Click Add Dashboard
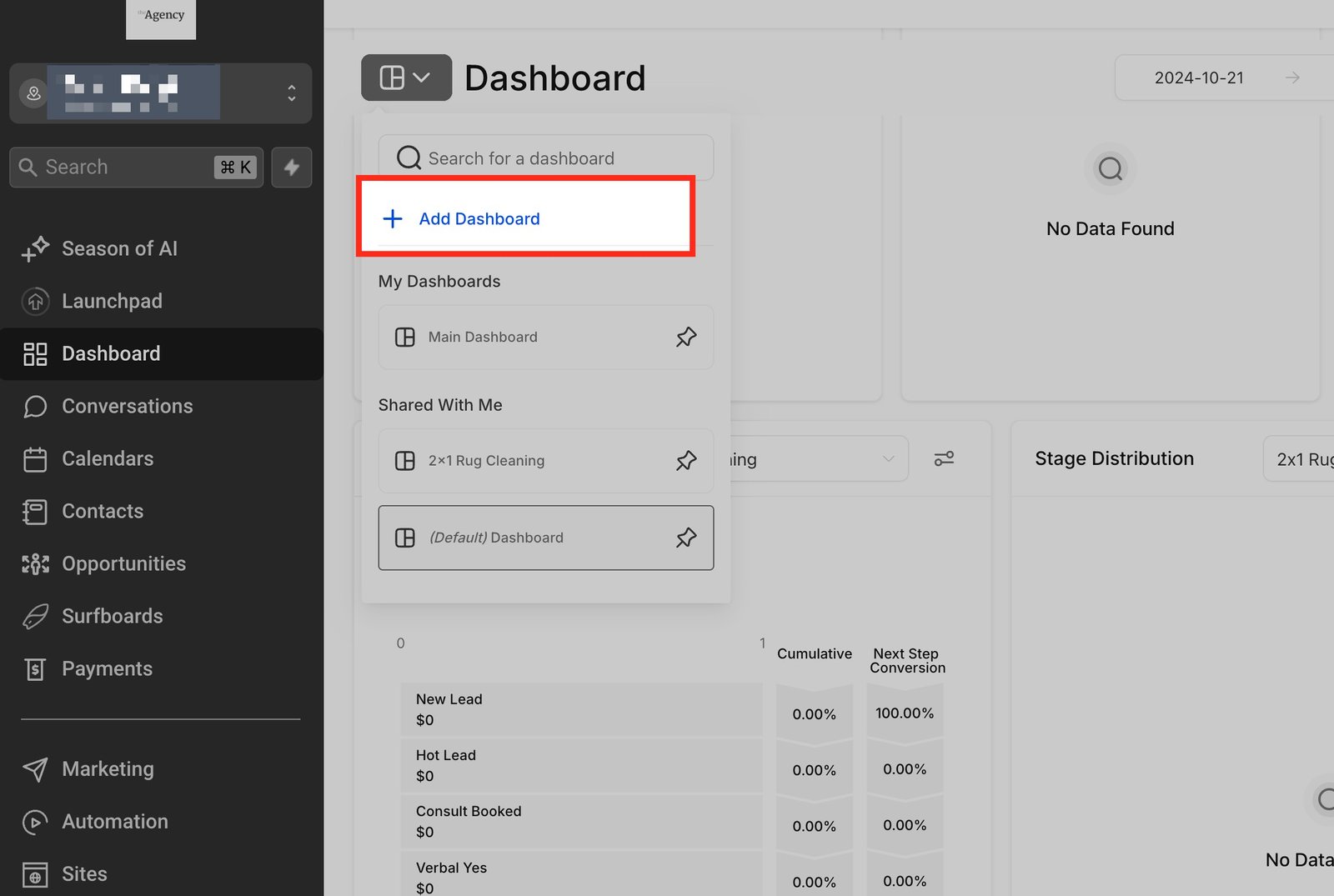Screen dimensions: 1334x896 [479, 219]
